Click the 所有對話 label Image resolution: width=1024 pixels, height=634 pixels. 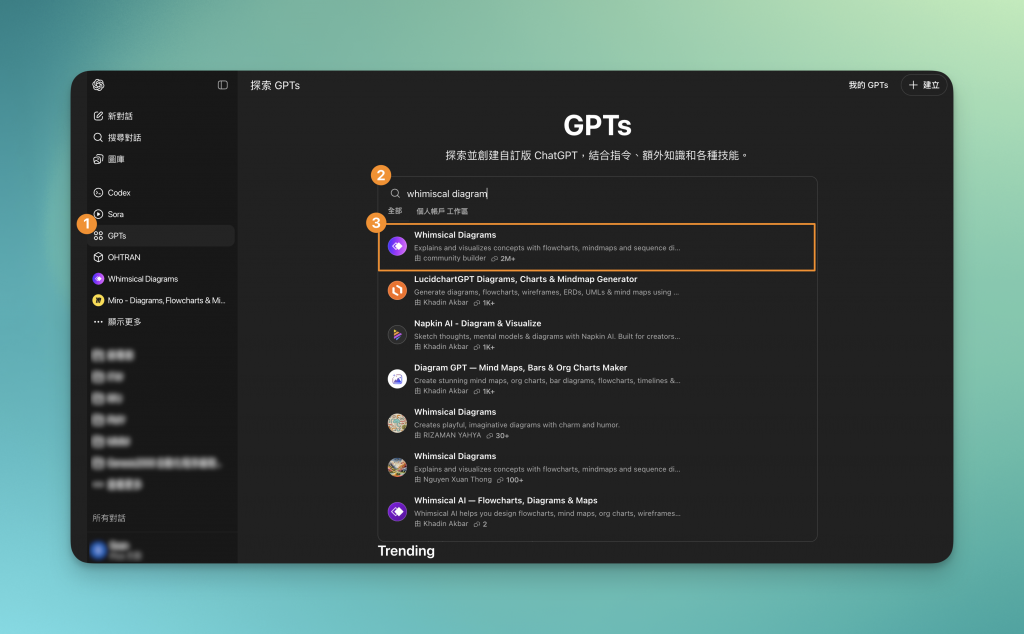click(109, 518)
